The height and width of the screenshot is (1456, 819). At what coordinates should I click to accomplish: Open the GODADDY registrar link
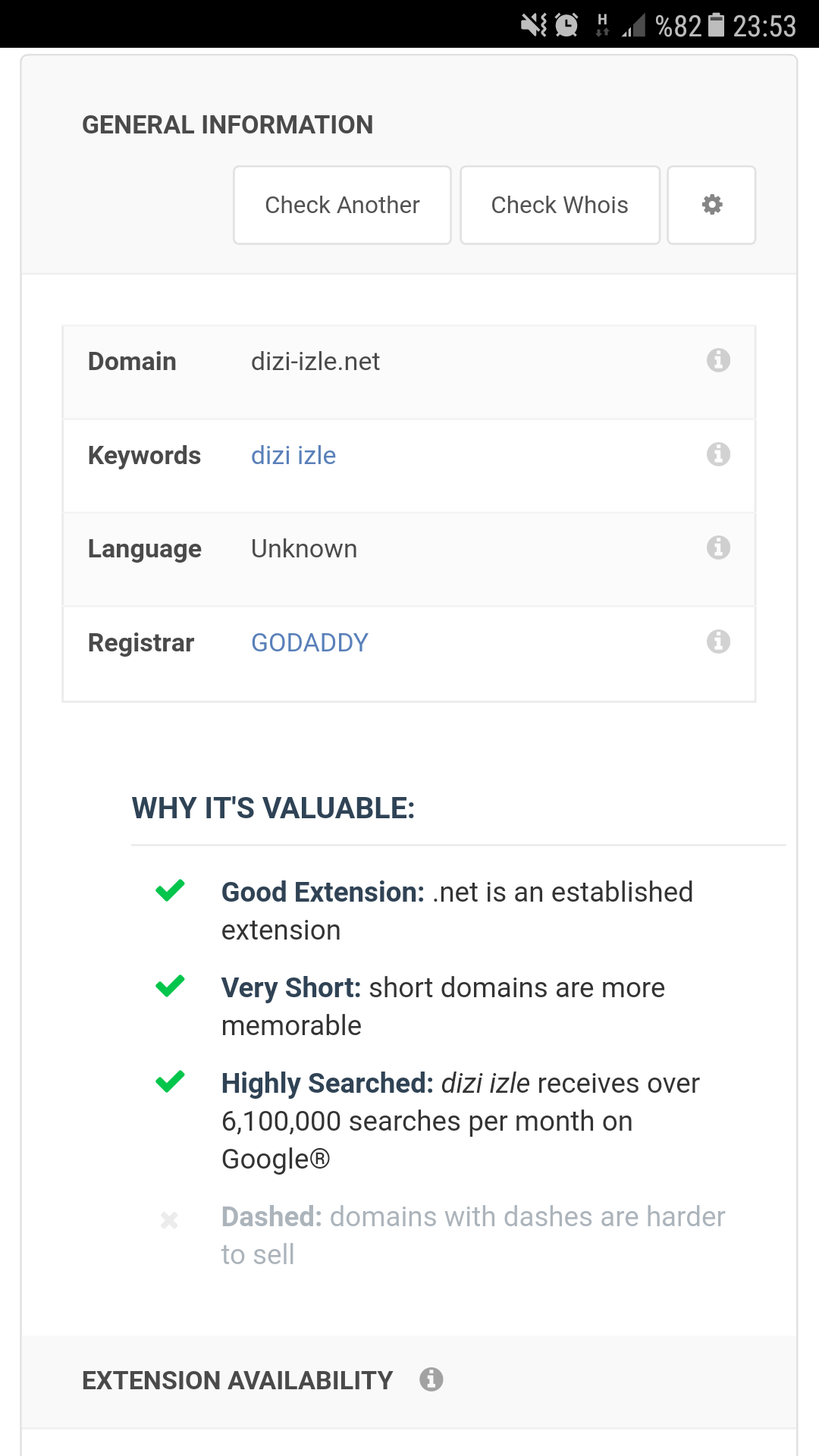309,643
